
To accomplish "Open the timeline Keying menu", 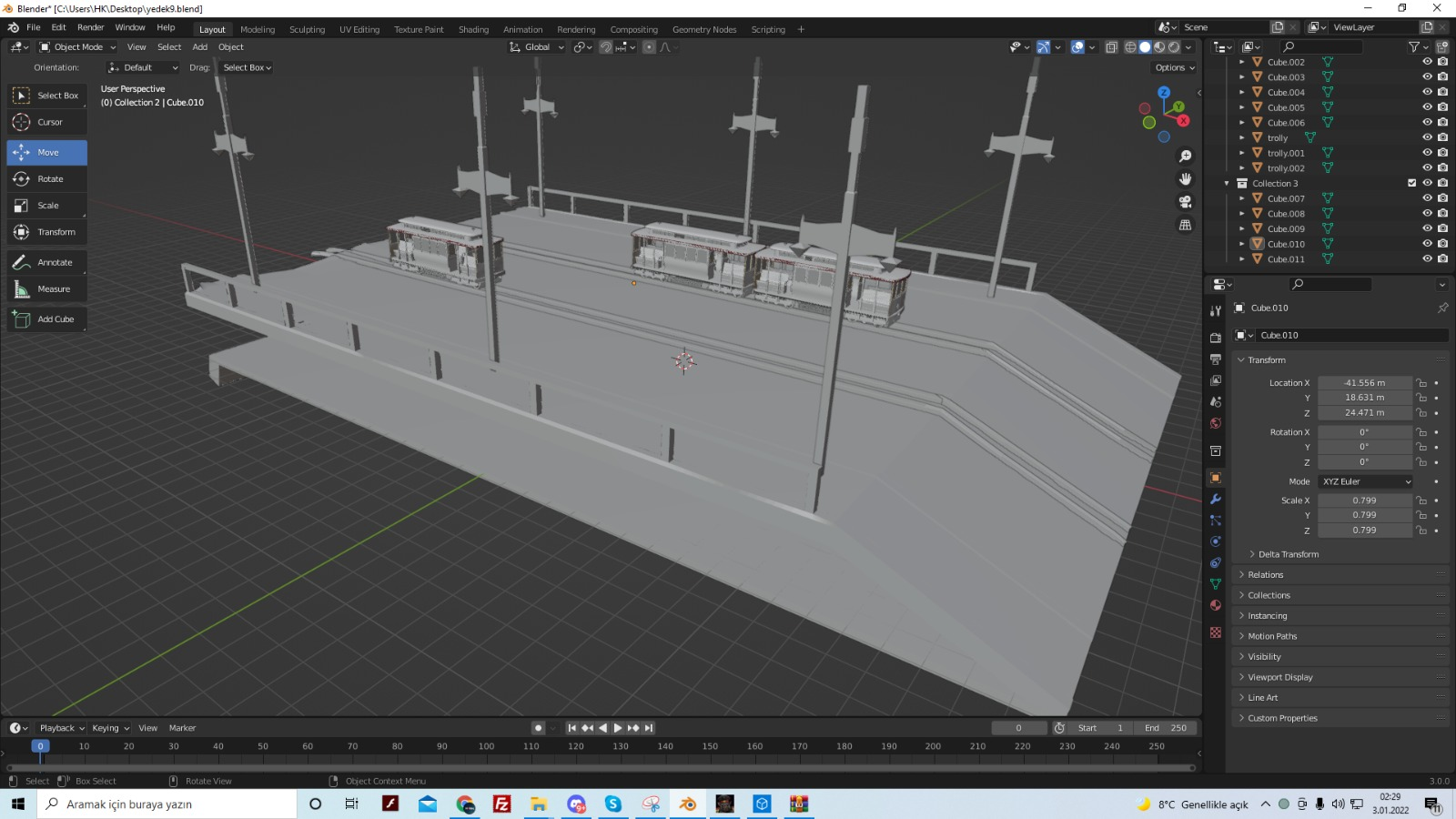I will tap(110, 728).
